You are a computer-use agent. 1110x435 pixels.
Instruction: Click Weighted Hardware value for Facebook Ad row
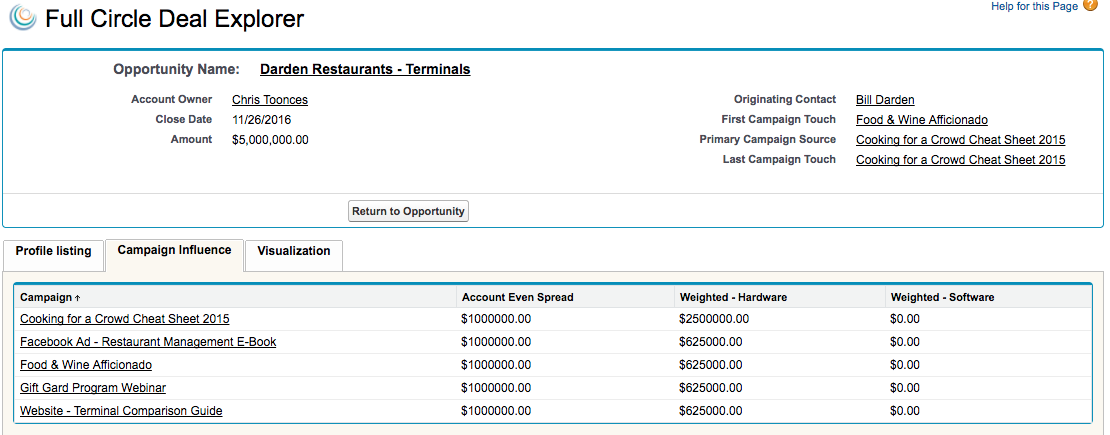click(711, 341)
